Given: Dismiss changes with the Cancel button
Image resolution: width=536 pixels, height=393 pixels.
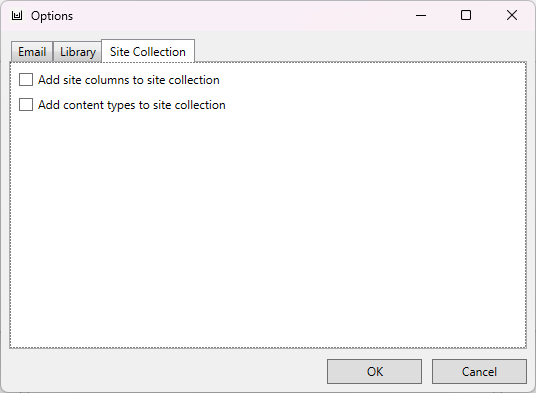Looking at the screenshot, I should point(479,371).
